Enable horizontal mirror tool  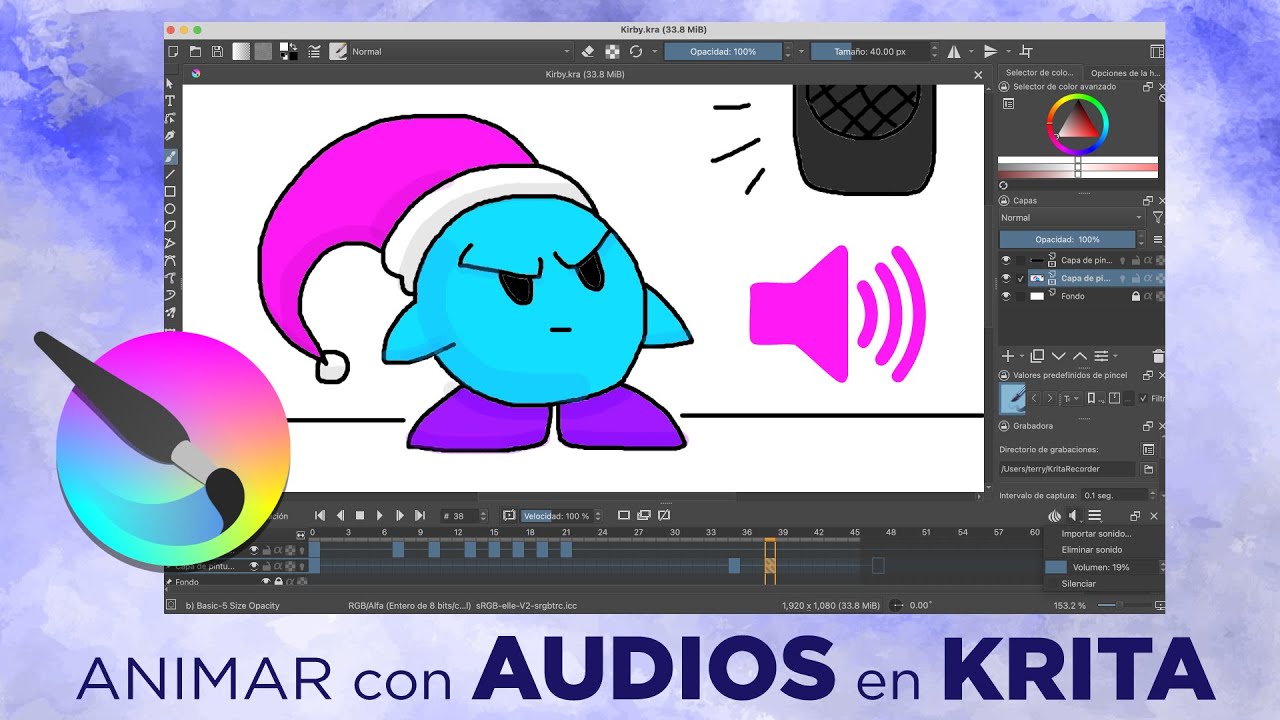point(954,51)
